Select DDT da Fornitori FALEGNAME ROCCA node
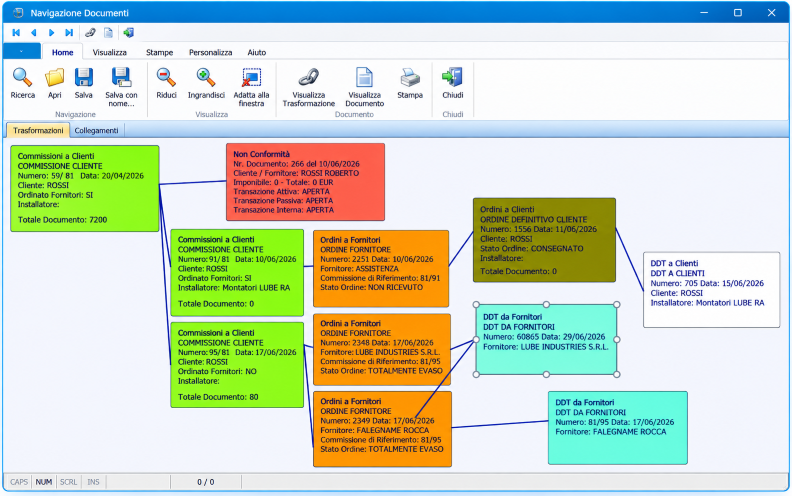The width and height of the screenshot is (792, 496). (618, 428)
